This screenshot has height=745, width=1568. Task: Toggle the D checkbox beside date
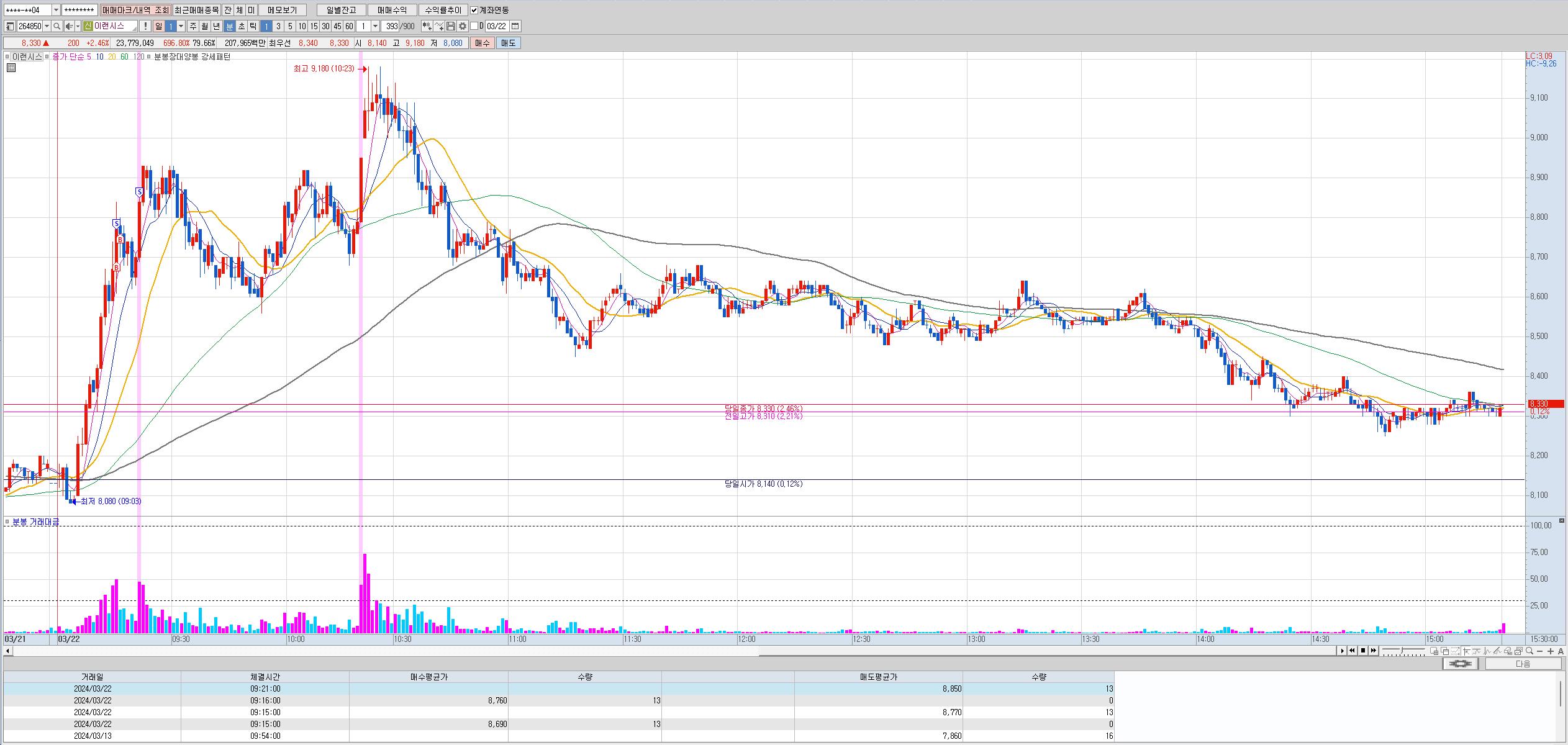(x=474, y=26)
